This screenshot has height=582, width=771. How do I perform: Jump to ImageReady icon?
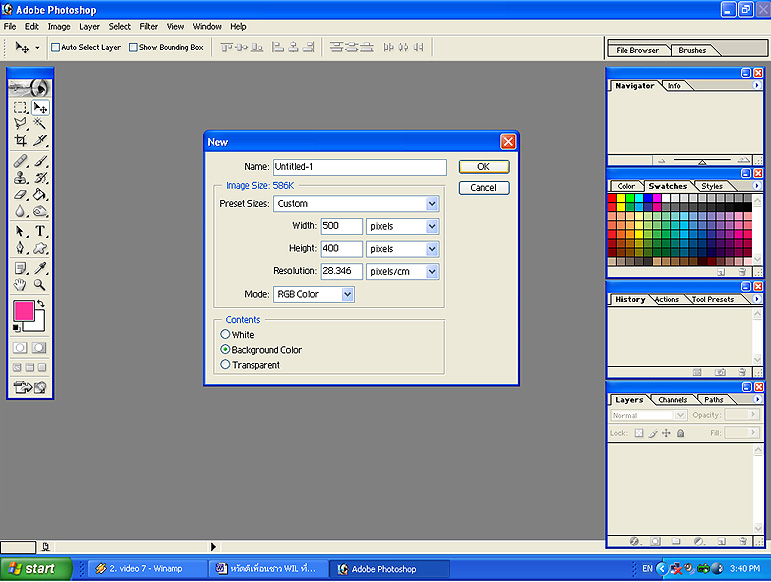30,387
